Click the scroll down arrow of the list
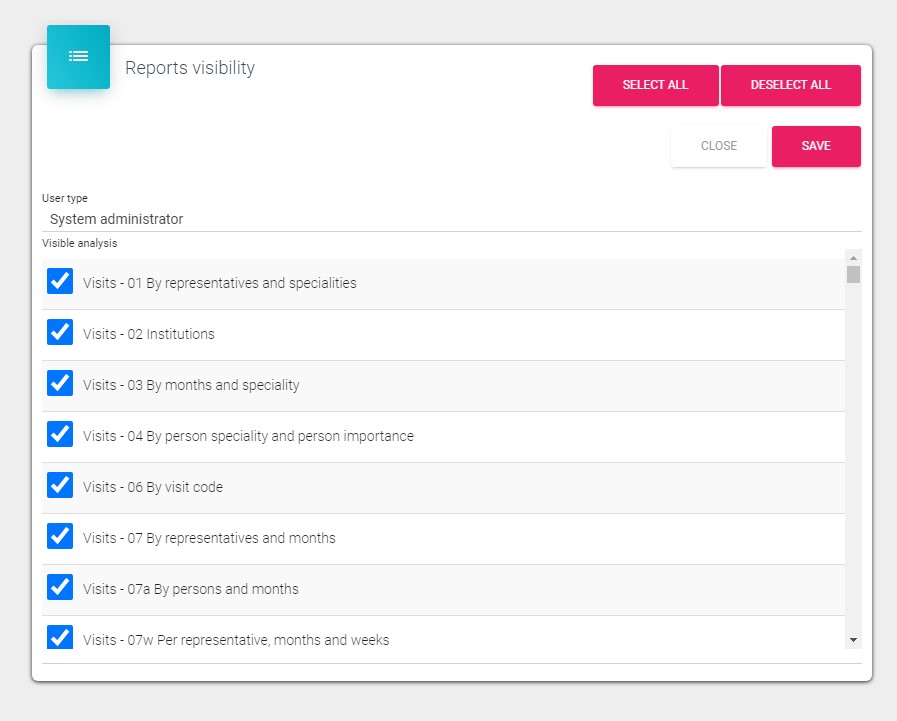 tap(853, 638)
